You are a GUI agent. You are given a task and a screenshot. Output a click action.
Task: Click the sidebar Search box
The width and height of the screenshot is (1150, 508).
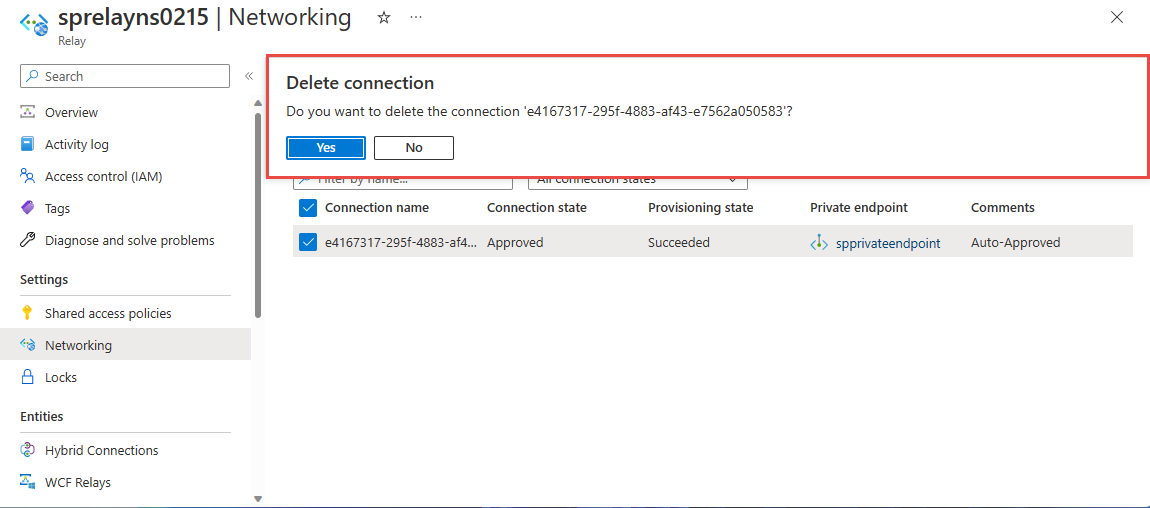tap(125, 76)
